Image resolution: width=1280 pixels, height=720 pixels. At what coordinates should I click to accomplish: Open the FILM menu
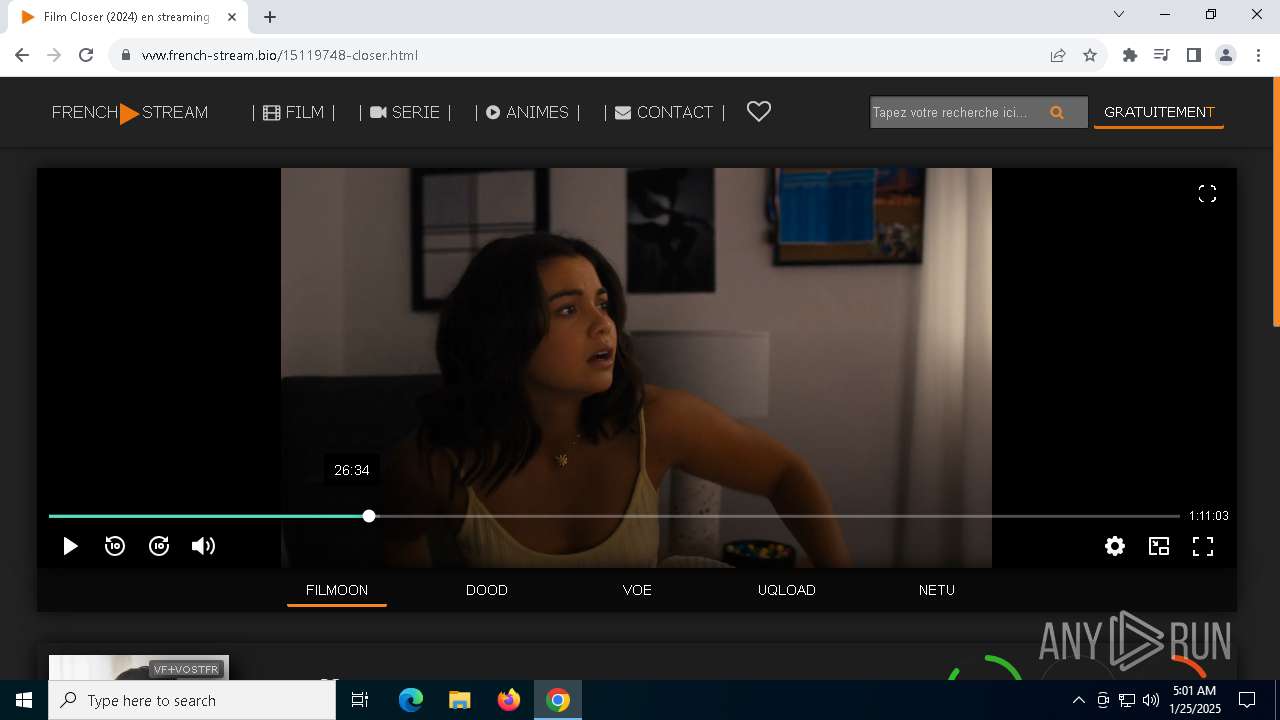point(294,112)
